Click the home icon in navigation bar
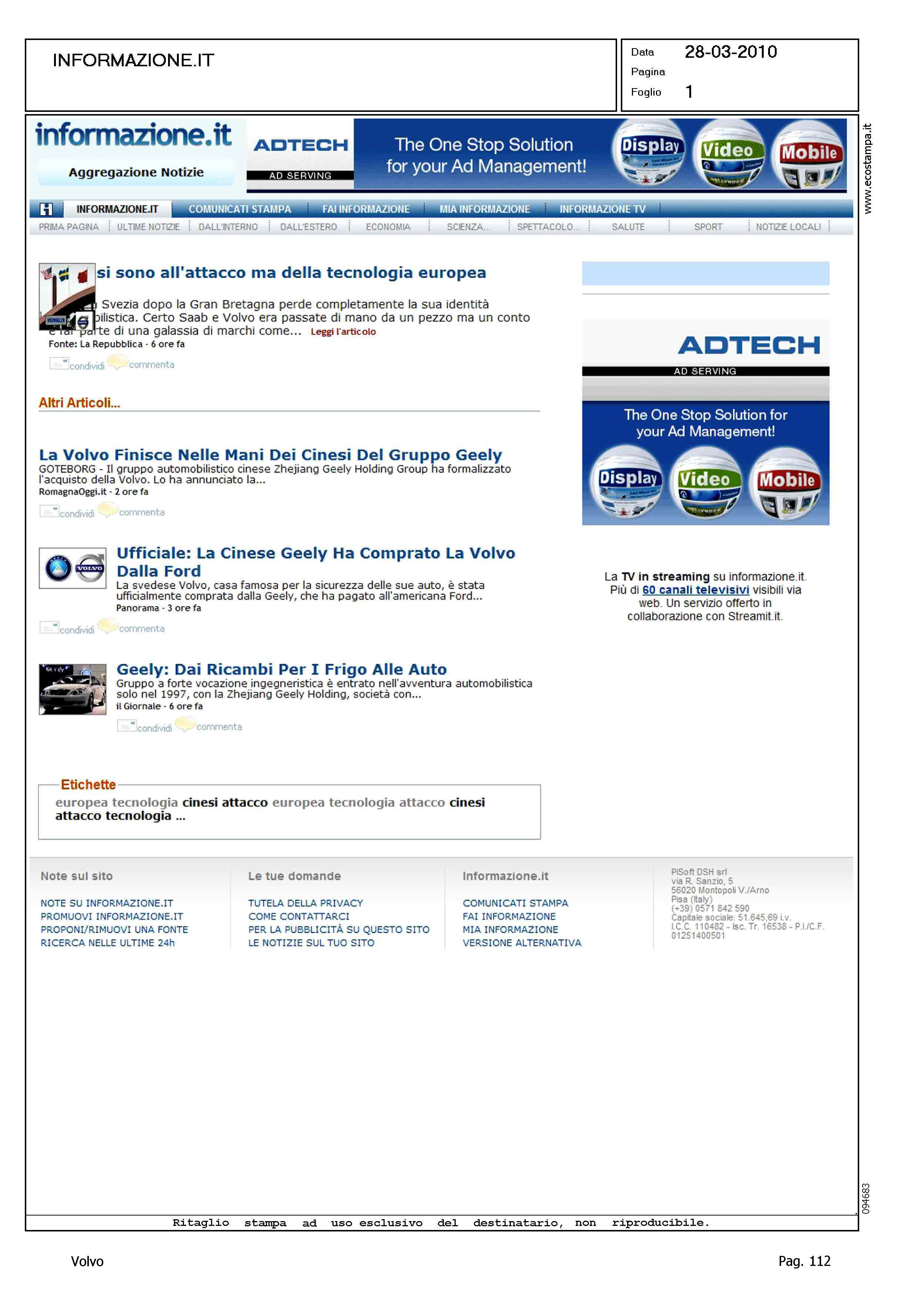 46,209
